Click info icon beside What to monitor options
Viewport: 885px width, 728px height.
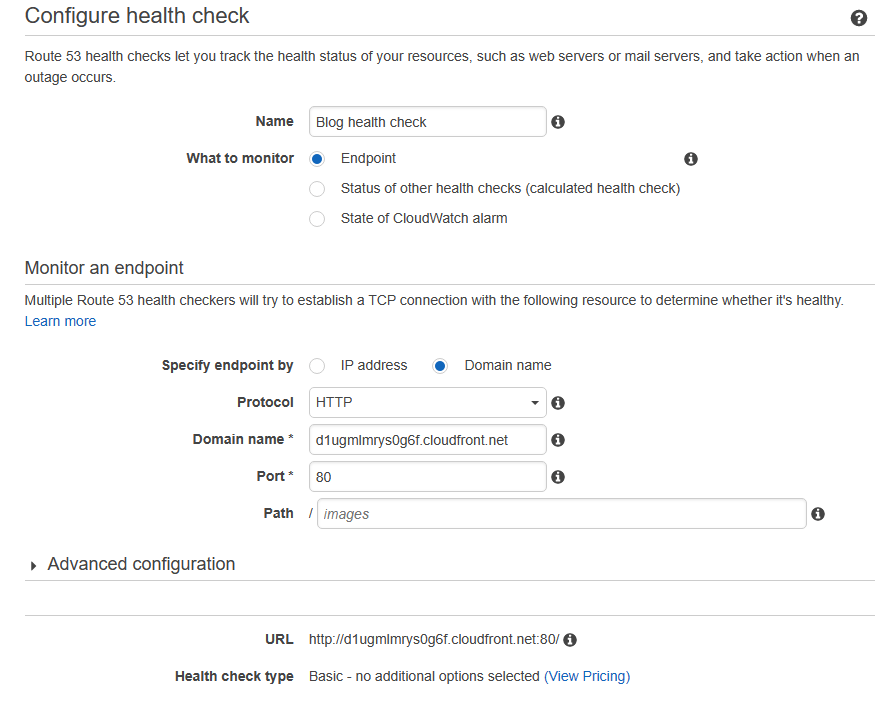690,159
